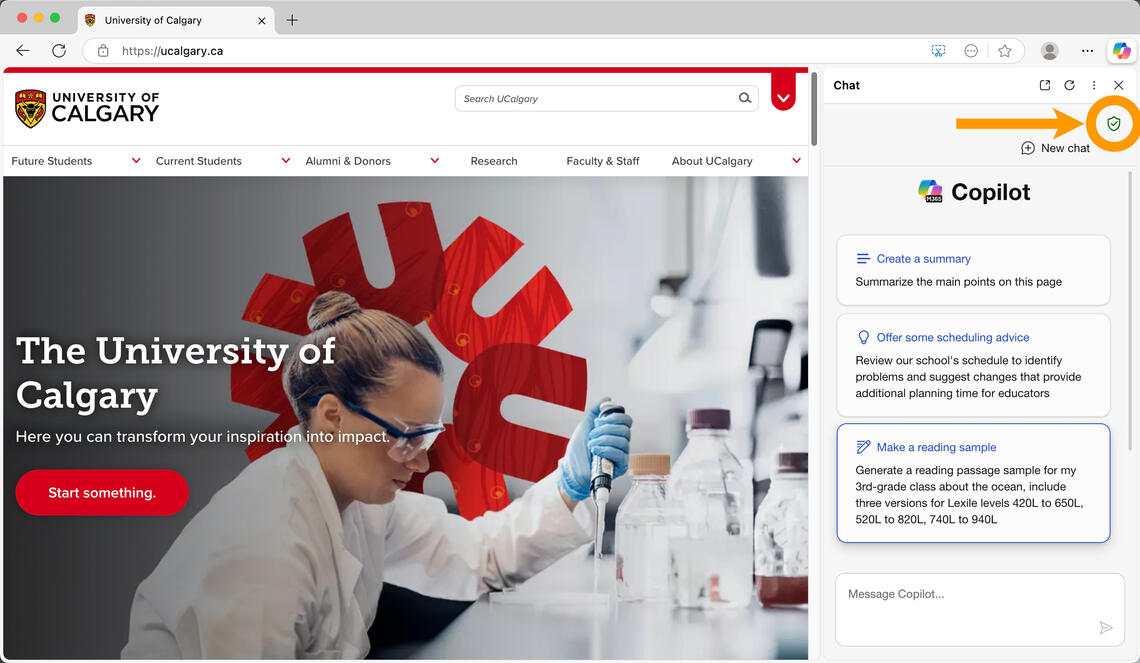The width and height of the screenshot is (1140, 663).
Task: Open the red chevron below the search bar
Action: [x=783, y=98]
